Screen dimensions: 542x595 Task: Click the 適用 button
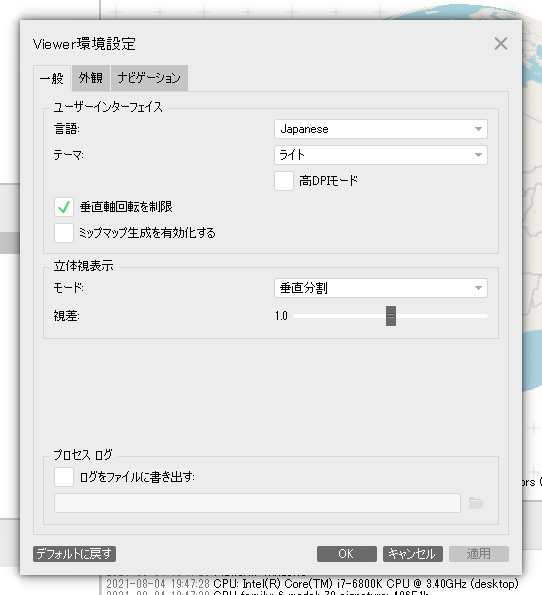coord(479,554)
